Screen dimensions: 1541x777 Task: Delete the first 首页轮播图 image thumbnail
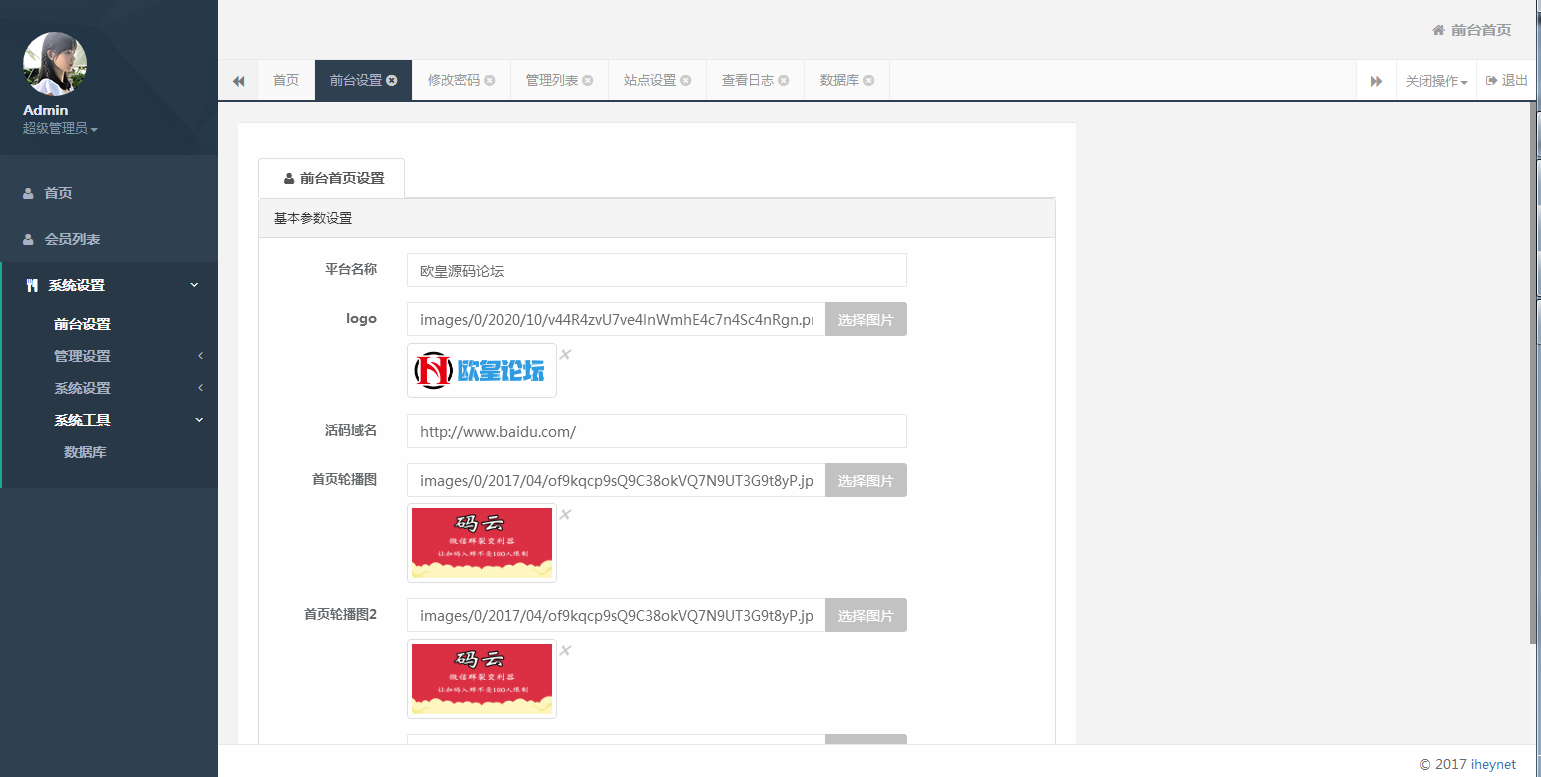(565, 514)
